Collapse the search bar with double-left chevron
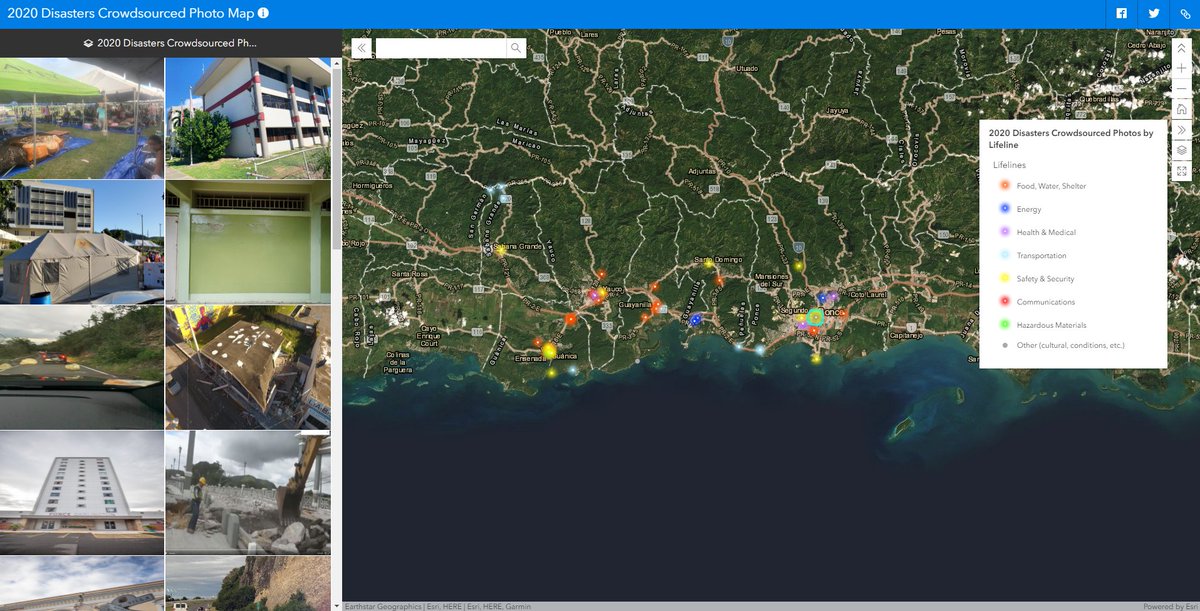This screenshot has width=1200, height=611. [x=361, y=48]
